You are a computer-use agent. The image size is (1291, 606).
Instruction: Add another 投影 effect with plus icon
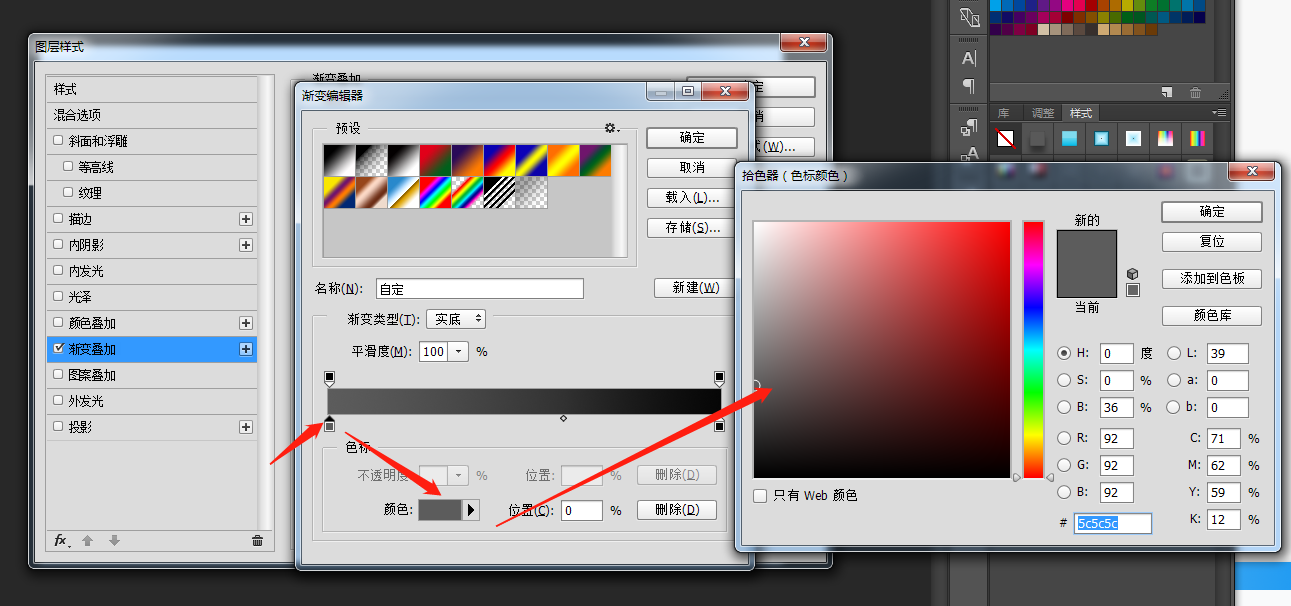pyautogui.click(x=246, y=427)
